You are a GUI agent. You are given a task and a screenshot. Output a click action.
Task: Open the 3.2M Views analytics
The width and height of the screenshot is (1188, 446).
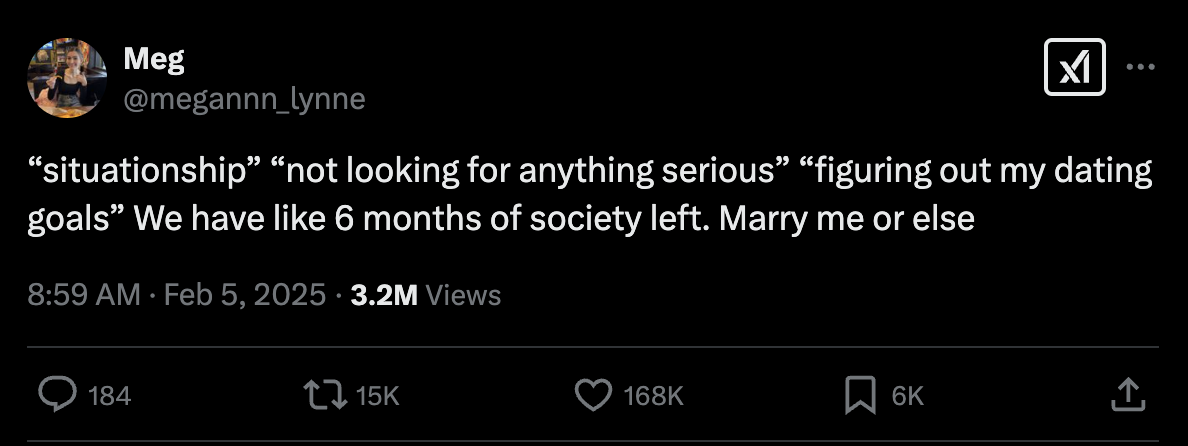tap(426, 295)
